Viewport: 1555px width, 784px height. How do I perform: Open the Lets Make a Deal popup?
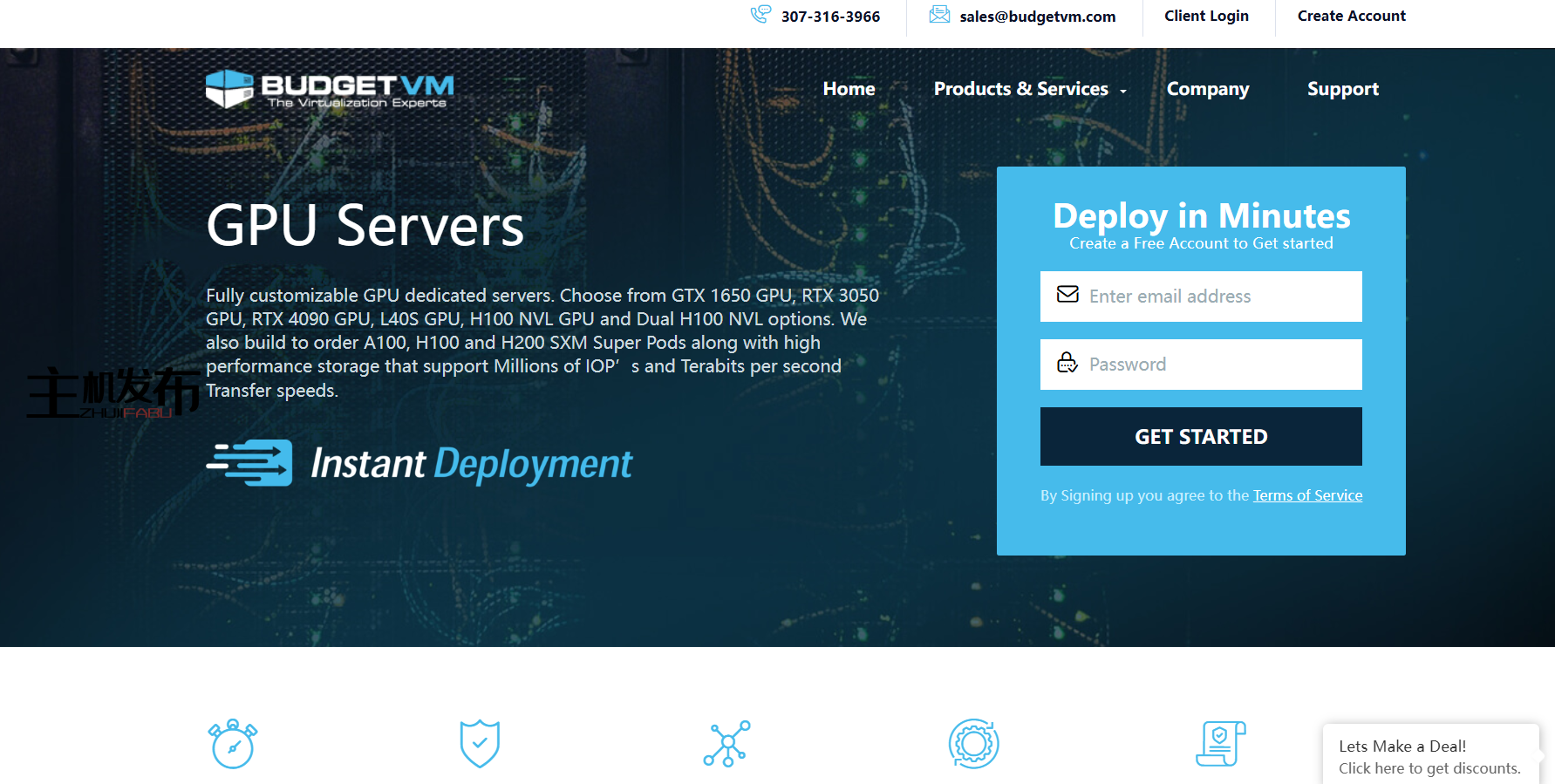coord(1429,756)
